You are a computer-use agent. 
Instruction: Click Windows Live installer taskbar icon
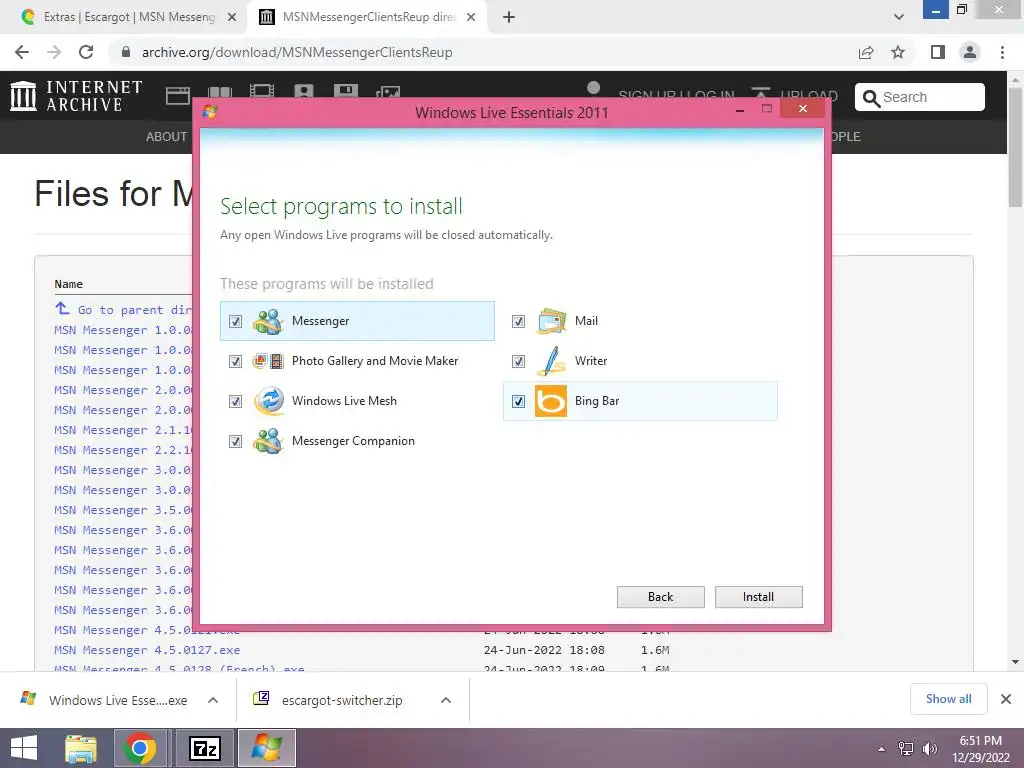[x=266, y=748]
